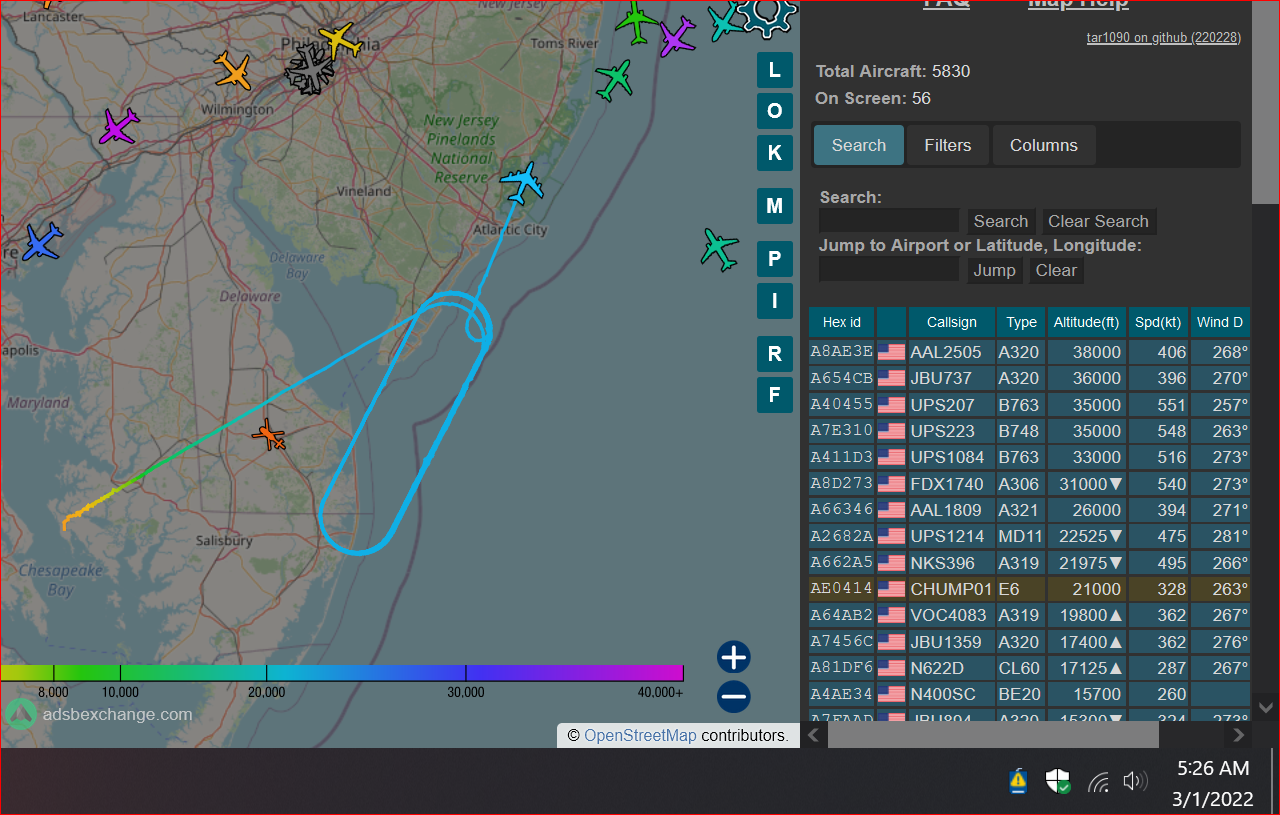
Task: Select the N622D row
Action: click(x=1029, y=668)
